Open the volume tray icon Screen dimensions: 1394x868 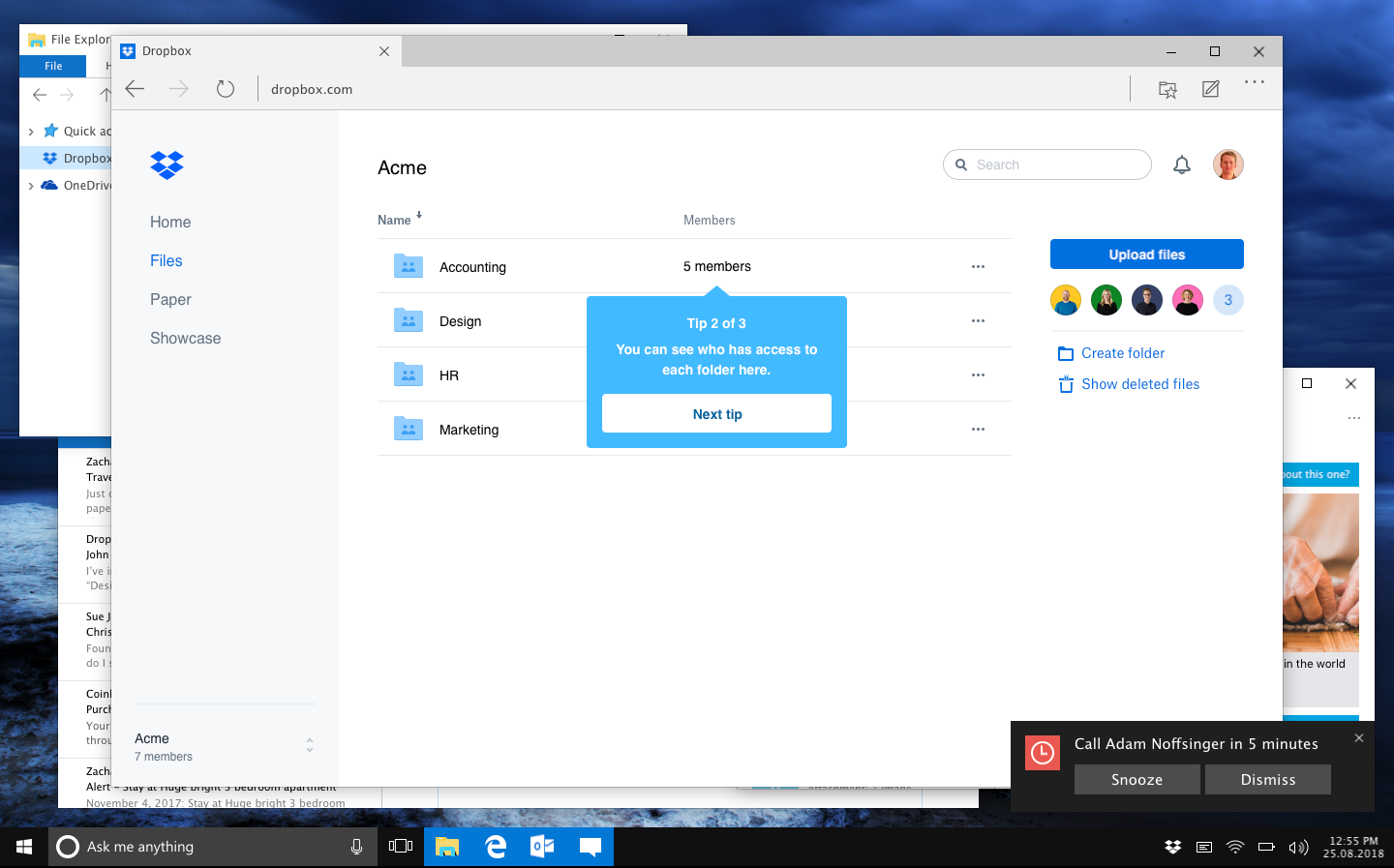[1298, 848]
